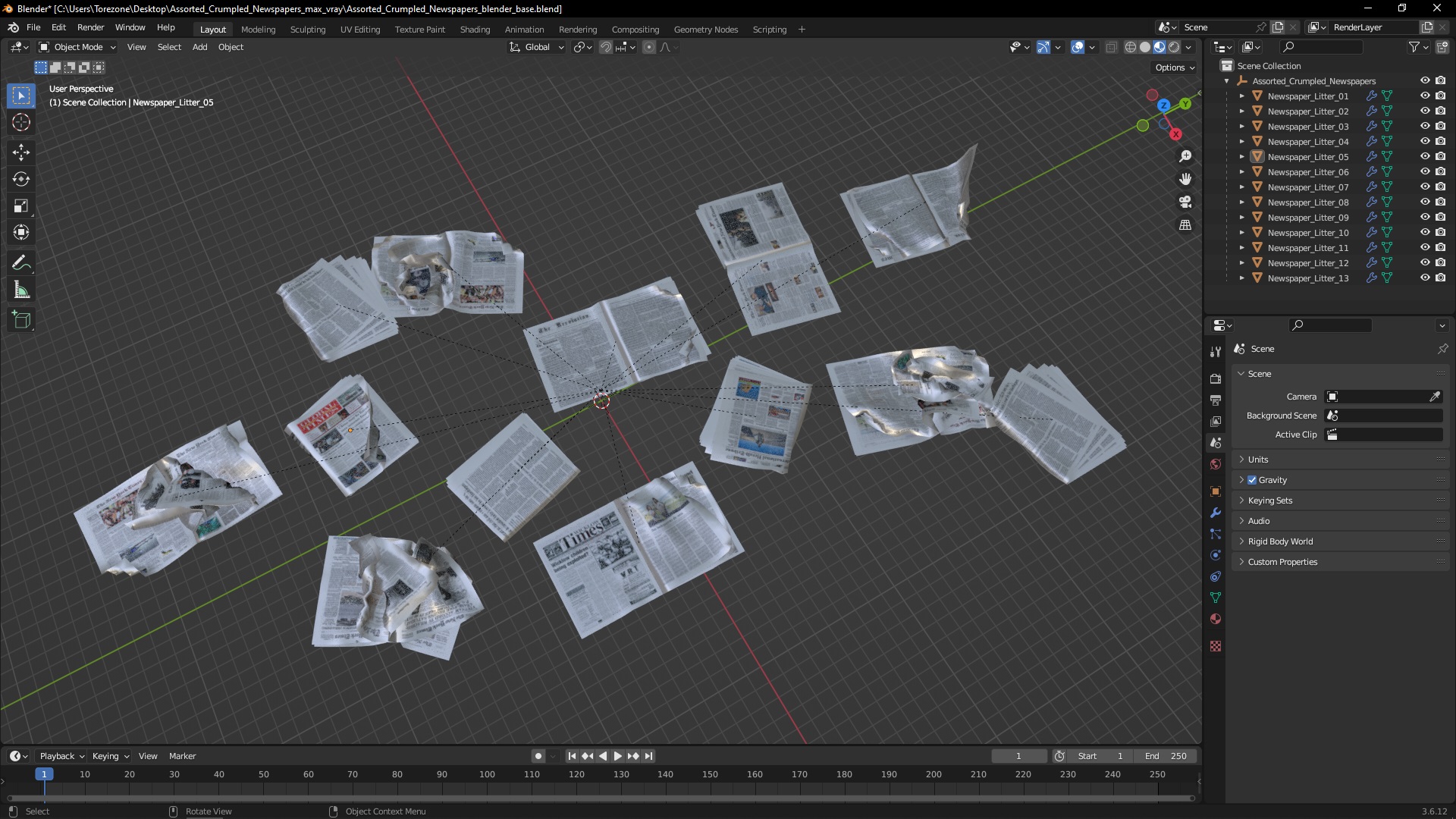1456x819 pixels.
Task: Open the Playback dropdown in timeline
Action: (x=61, y=756)
